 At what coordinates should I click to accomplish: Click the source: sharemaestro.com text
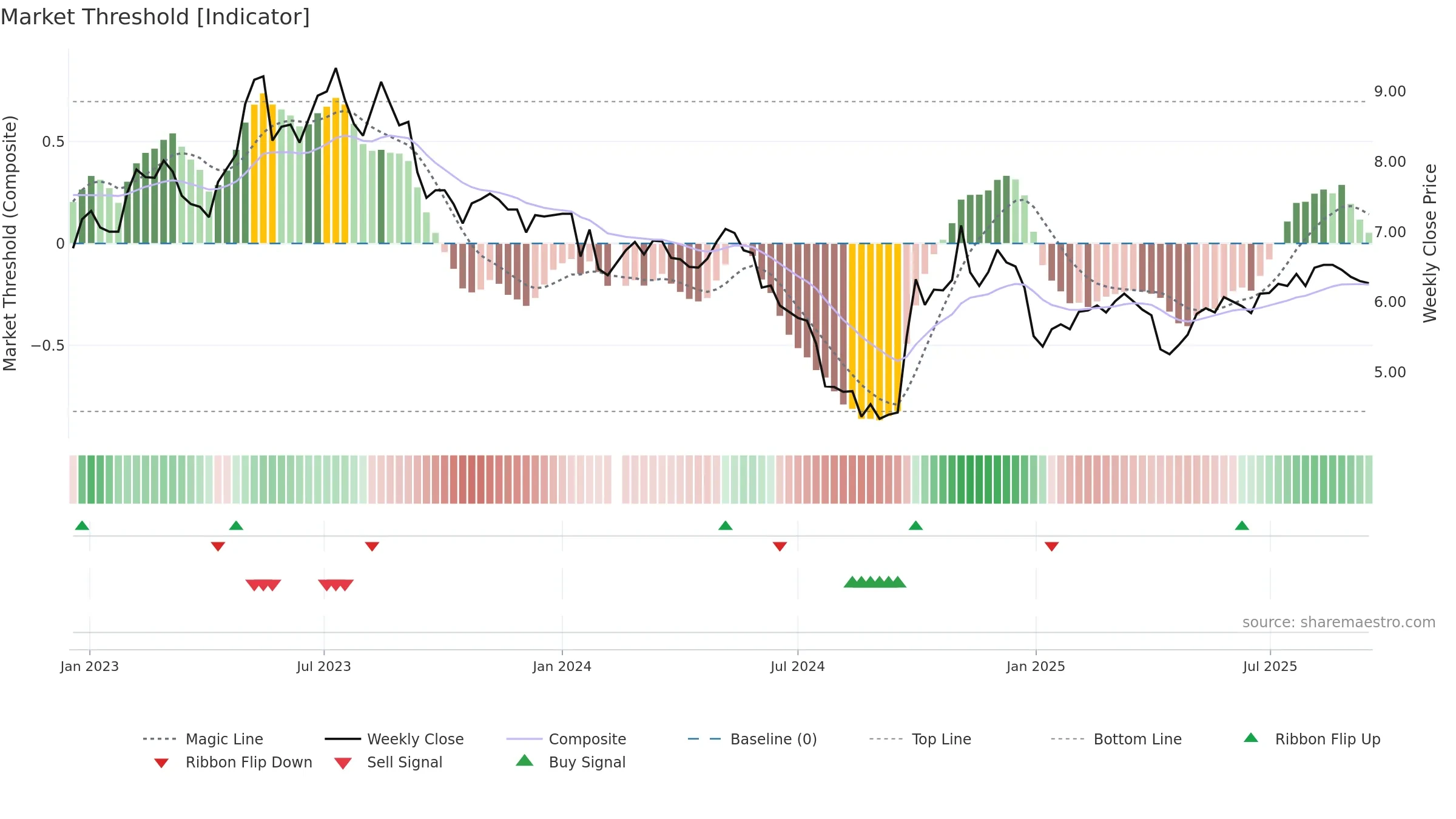tap(1339, 622)
